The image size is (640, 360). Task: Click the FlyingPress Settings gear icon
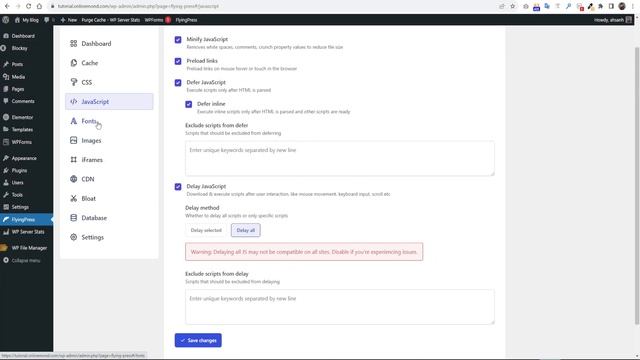tap(73, 237)
